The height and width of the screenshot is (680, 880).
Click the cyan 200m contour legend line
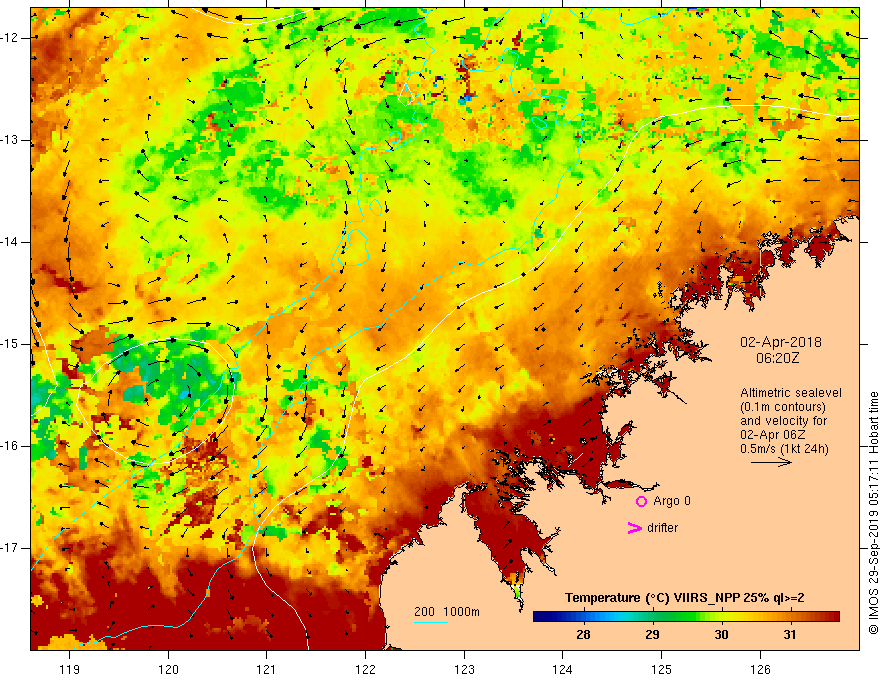(x=431, y=622)
